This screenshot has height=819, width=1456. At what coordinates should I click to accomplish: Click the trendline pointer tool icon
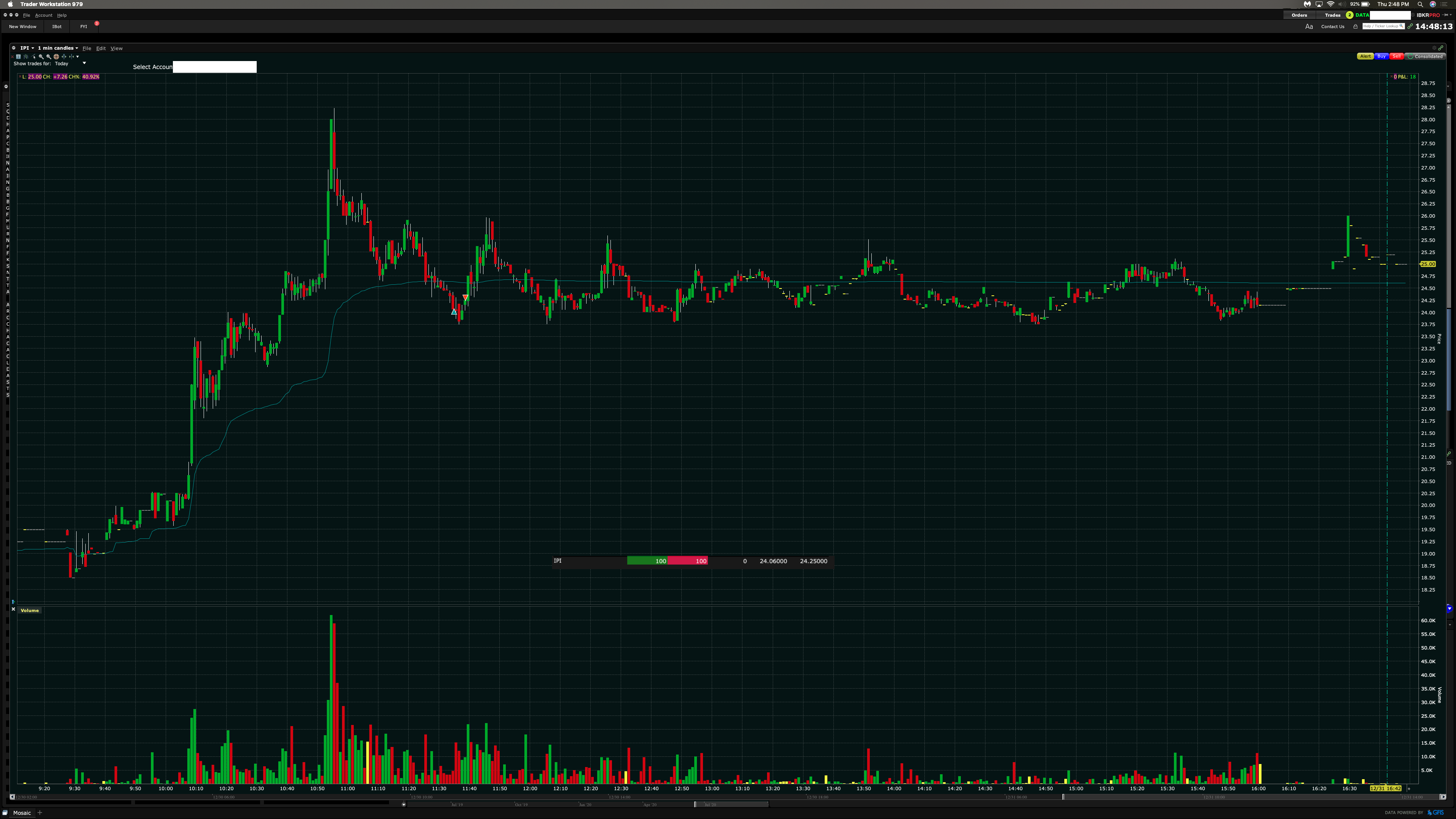[34, 56]
